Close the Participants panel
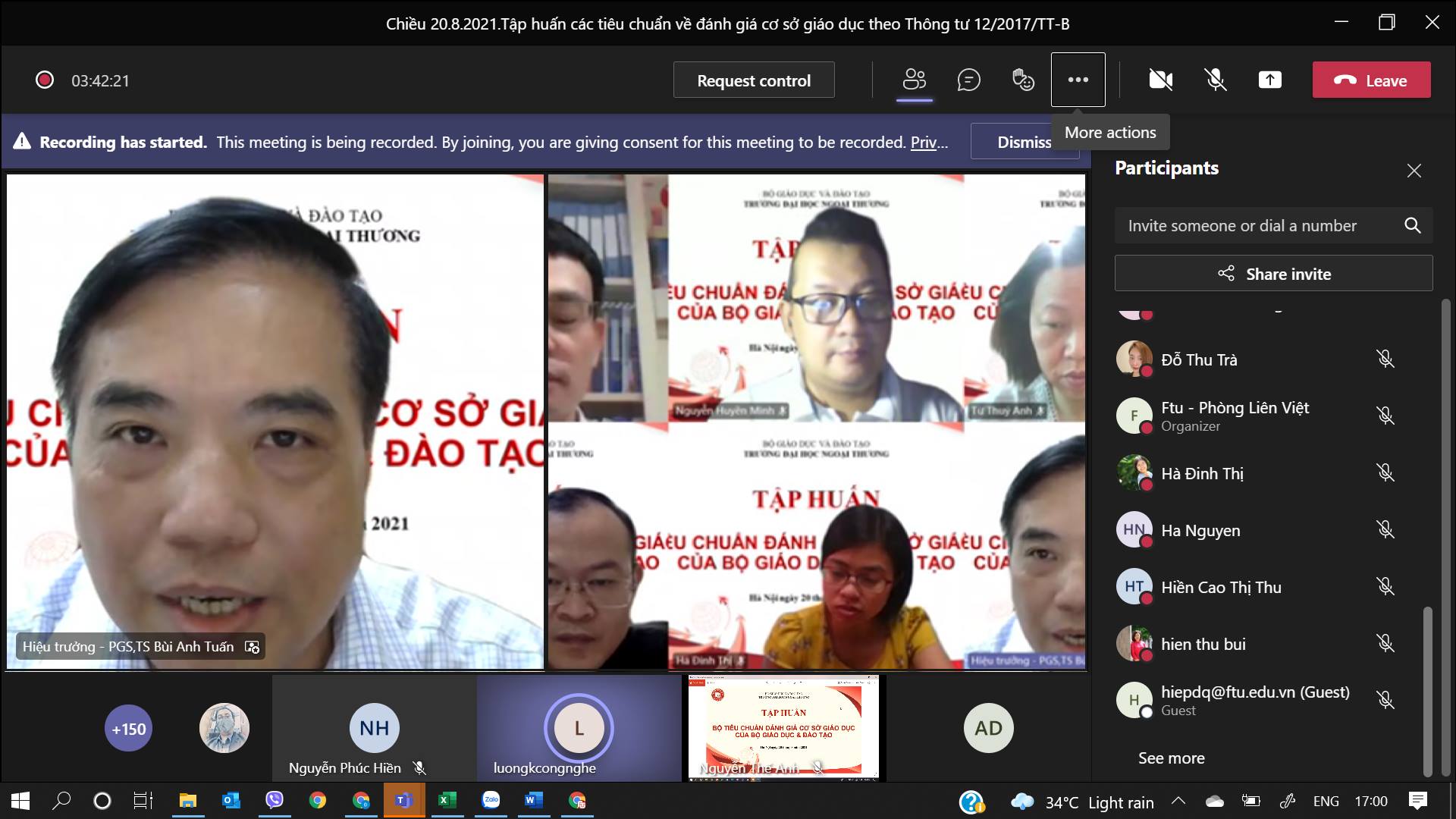Image resolution: width=1456 pixels, height=819 pixels. [x=1414, y=171]
